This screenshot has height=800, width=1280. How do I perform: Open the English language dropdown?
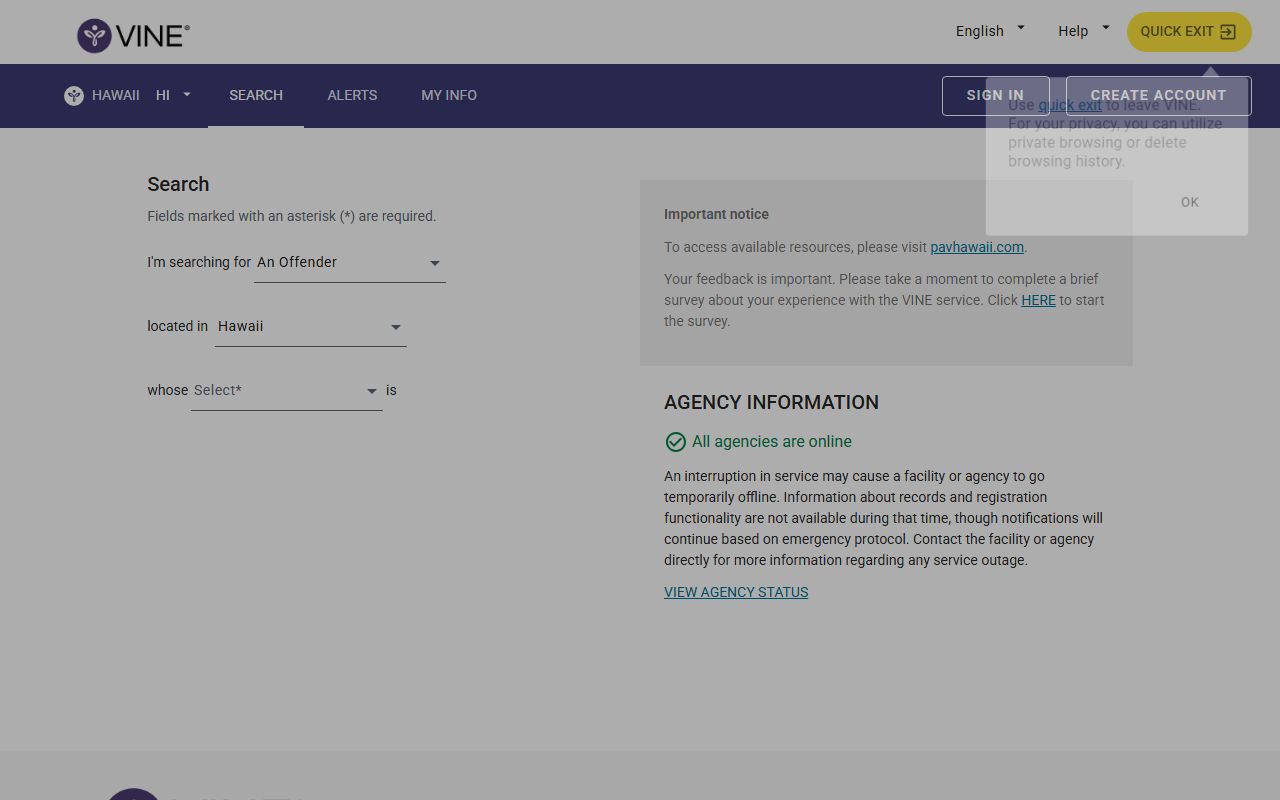pyautogui.click(x=990, y=31)
